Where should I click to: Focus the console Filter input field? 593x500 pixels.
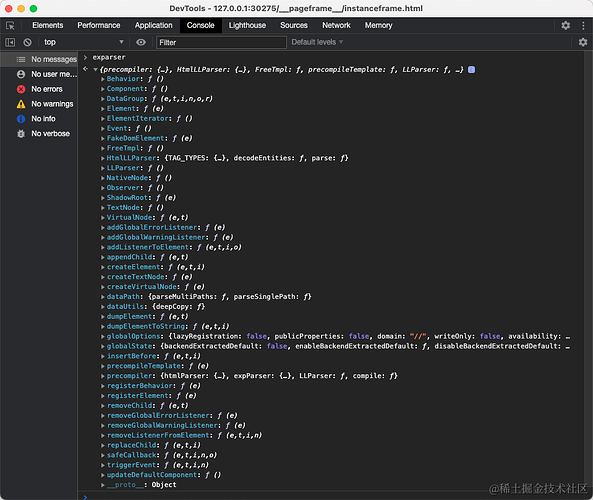[x=221, y=42]
